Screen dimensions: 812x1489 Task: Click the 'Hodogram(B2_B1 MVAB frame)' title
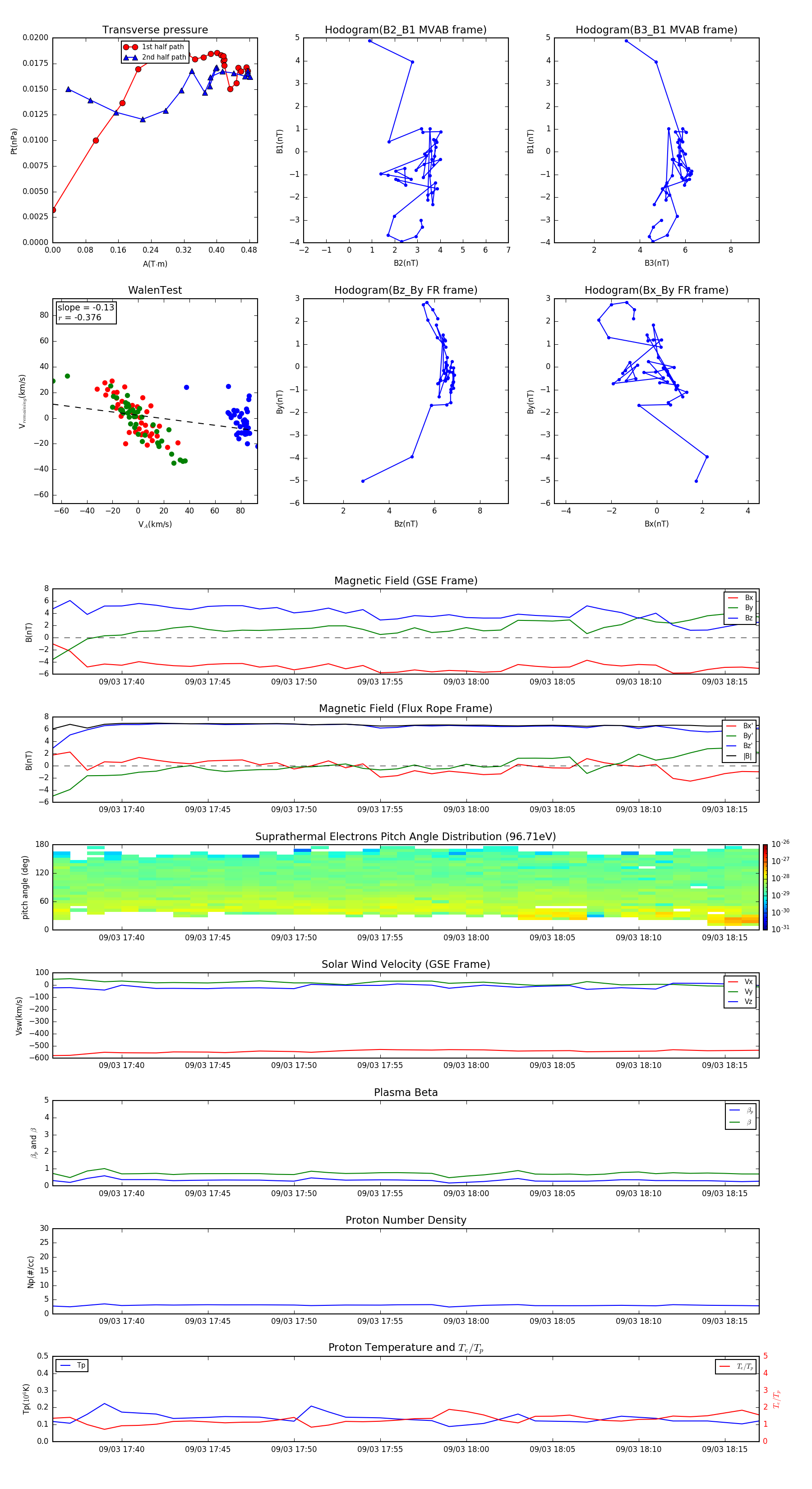pos(406,30)
